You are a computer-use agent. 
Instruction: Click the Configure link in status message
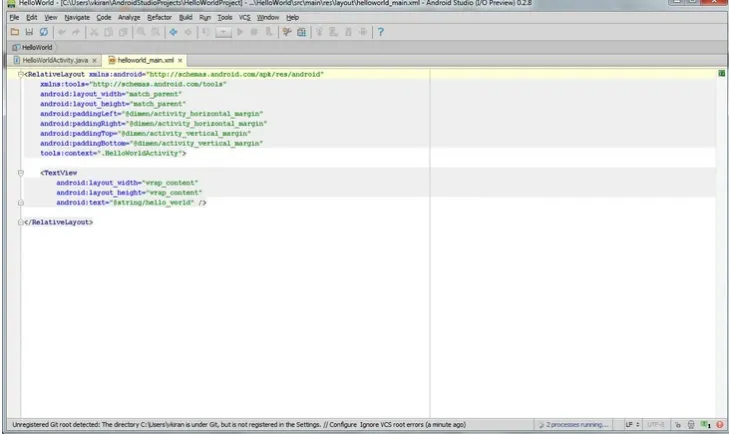point(343,425)
